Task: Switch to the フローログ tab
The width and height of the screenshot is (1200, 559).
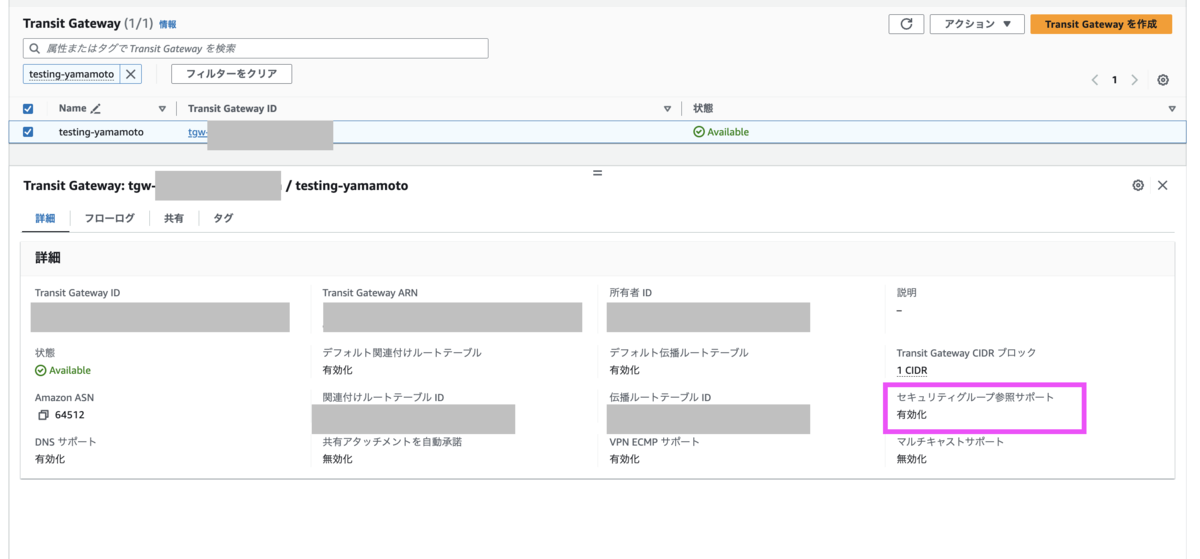Action: coord(110,218)
